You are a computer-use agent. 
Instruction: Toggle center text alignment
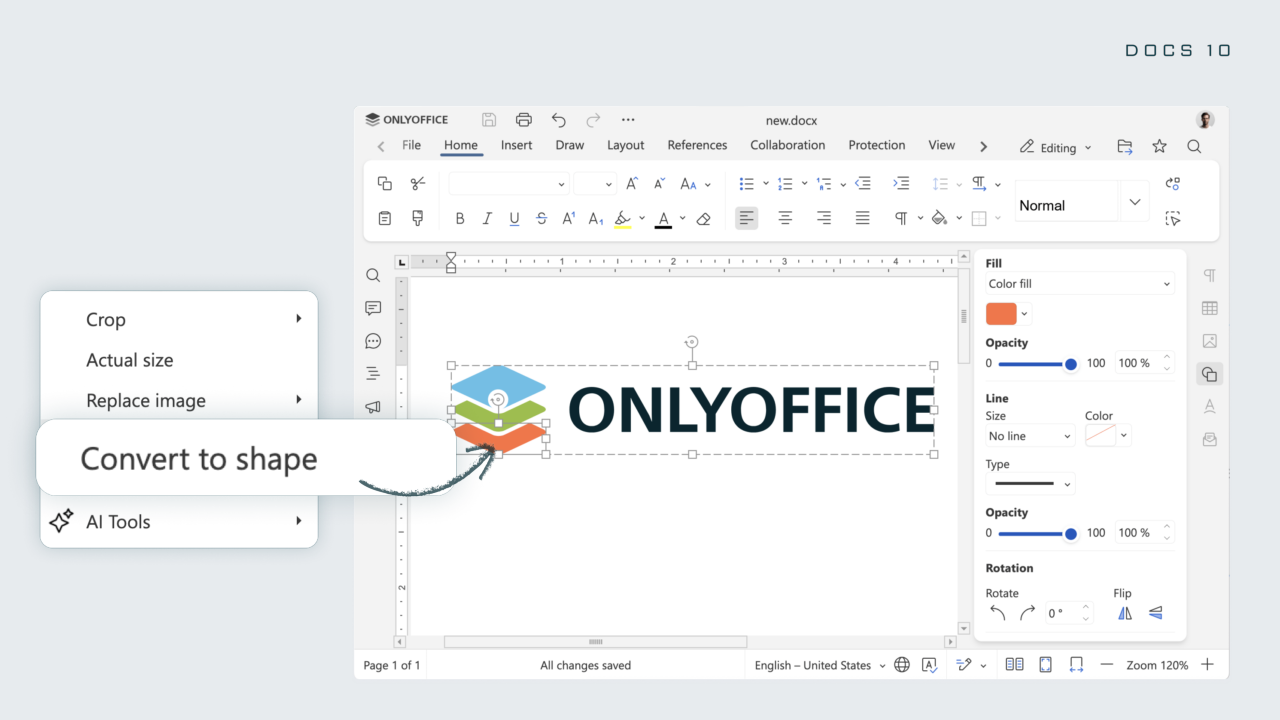(785, 218)
